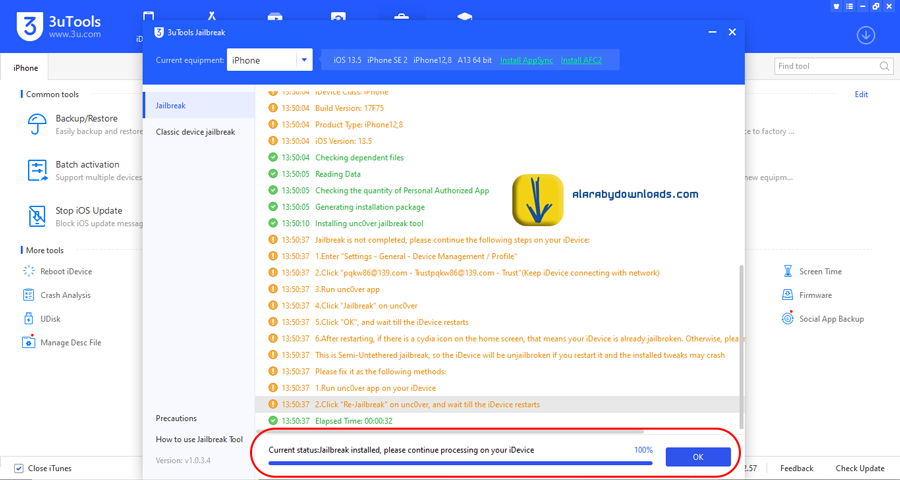Select the Jailbreak tab in sidebar
This screenshot has height=480, width=900.
point(199,106)
